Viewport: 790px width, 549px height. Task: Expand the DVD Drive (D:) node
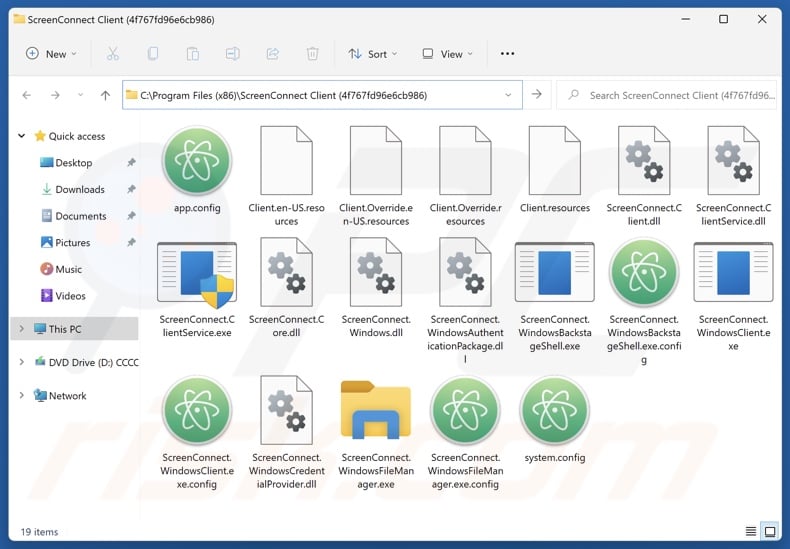click(22, 362)
